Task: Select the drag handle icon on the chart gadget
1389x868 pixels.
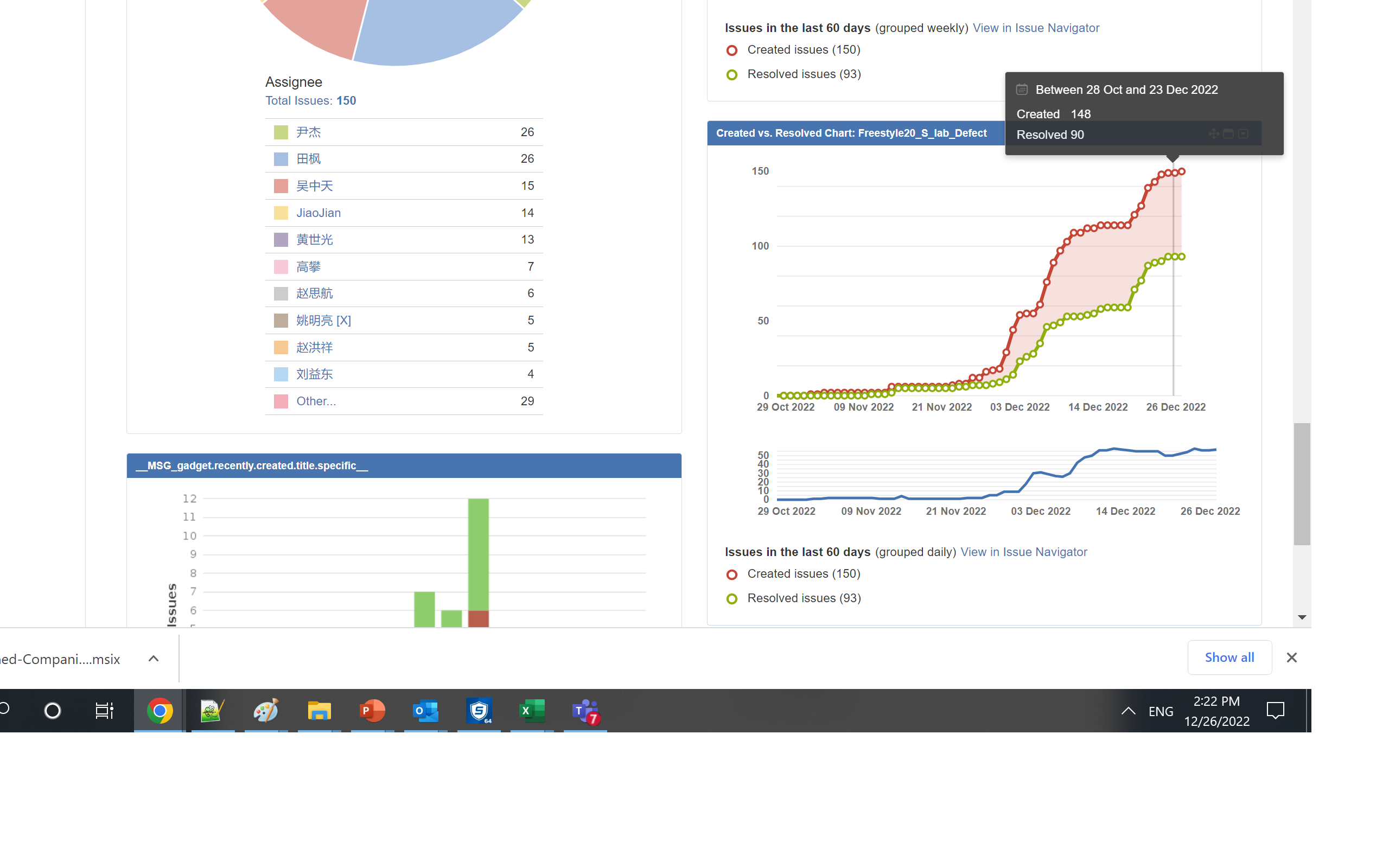Action: coord(1213,133)
